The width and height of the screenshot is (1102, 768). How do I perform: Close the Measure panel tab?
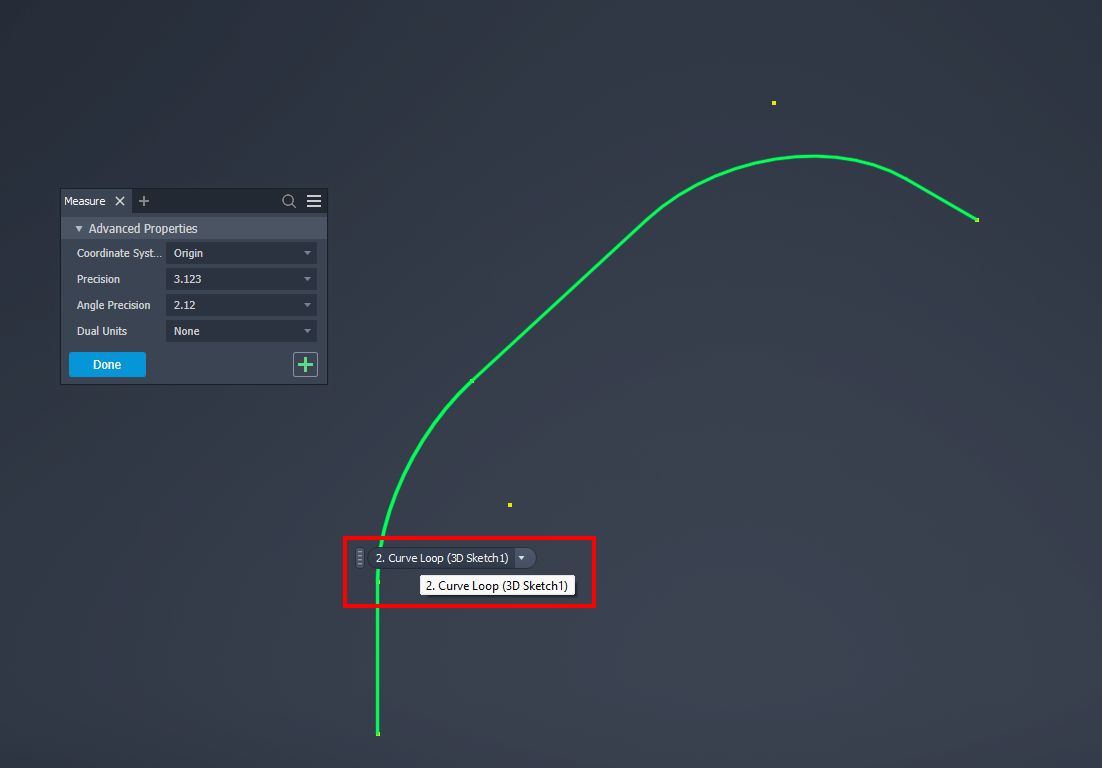tap(120, 201)
